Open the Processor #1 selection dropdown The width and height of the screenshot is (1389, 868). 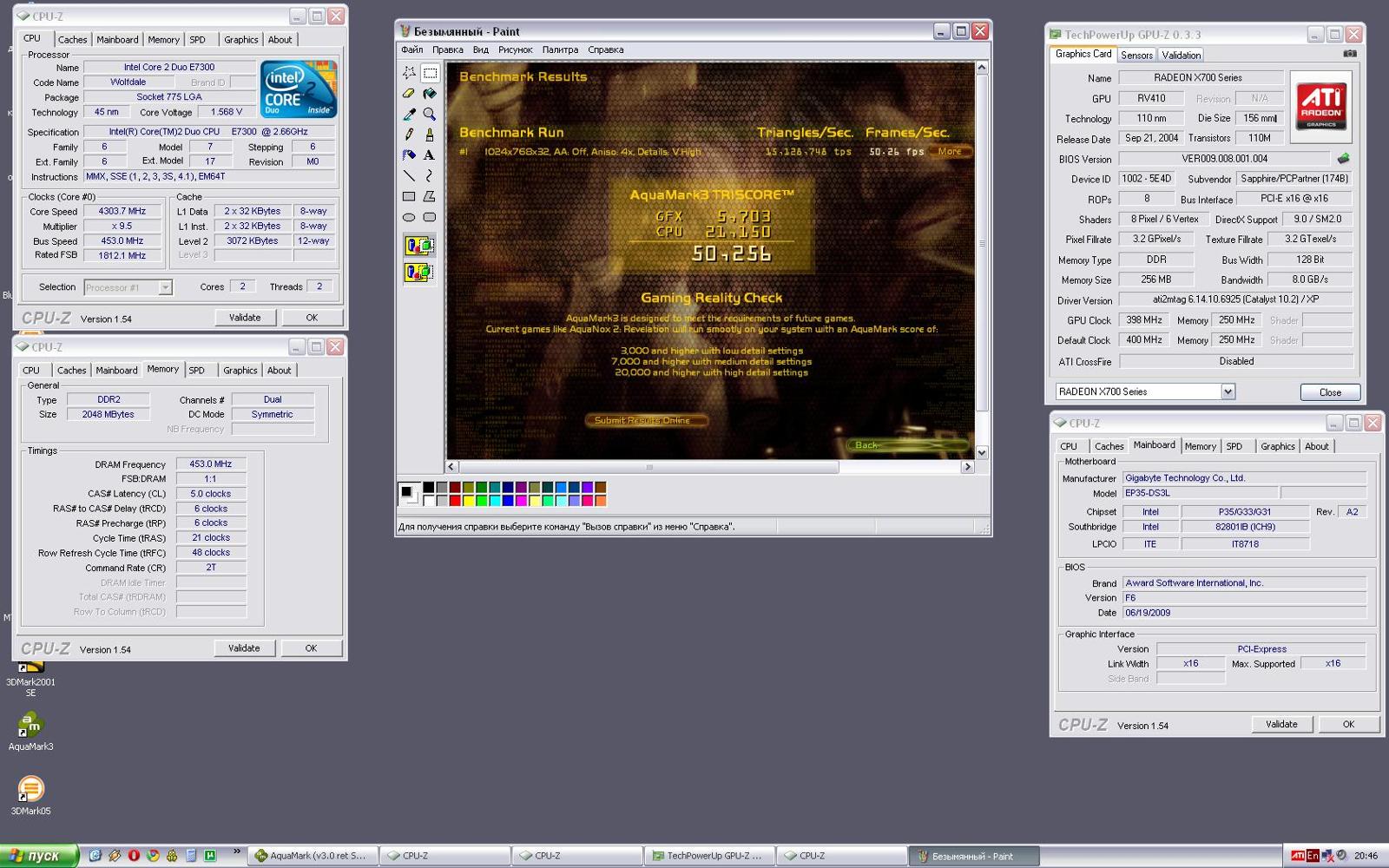165,287
